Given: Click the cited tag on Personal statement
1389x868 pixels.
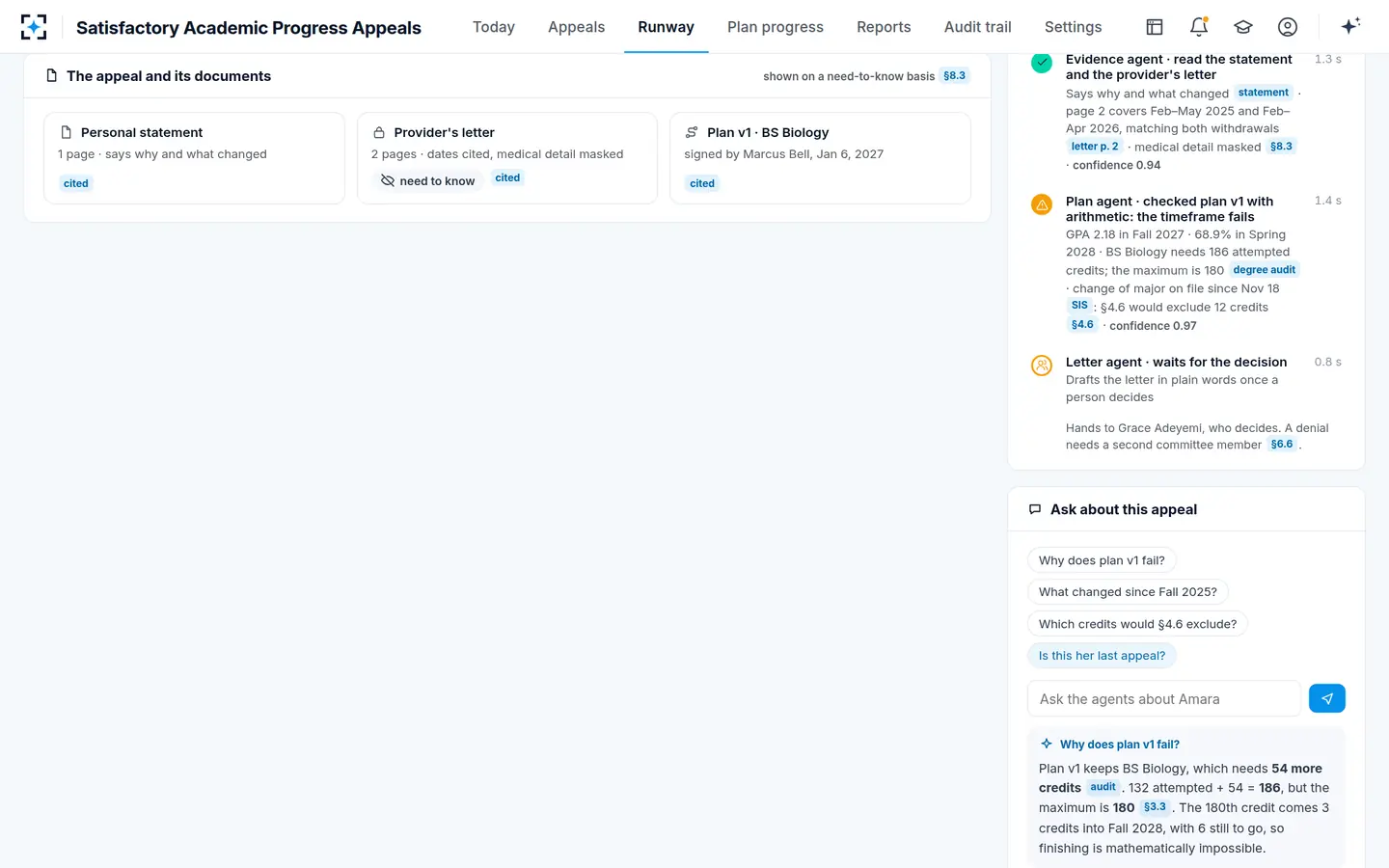Looking at the screenshot, I should click(x=76, y=183).
